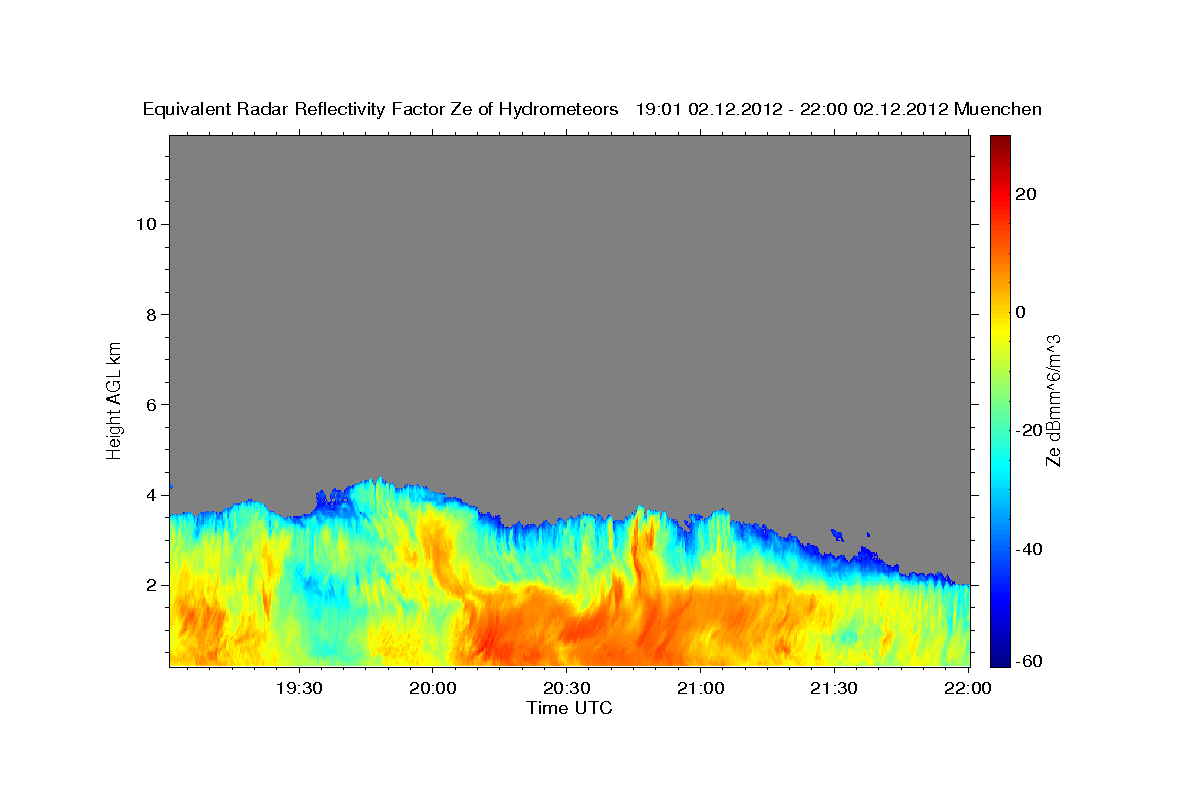Click the 22:00 time tick label
The image size is (1200, 800).
(967, 688)
